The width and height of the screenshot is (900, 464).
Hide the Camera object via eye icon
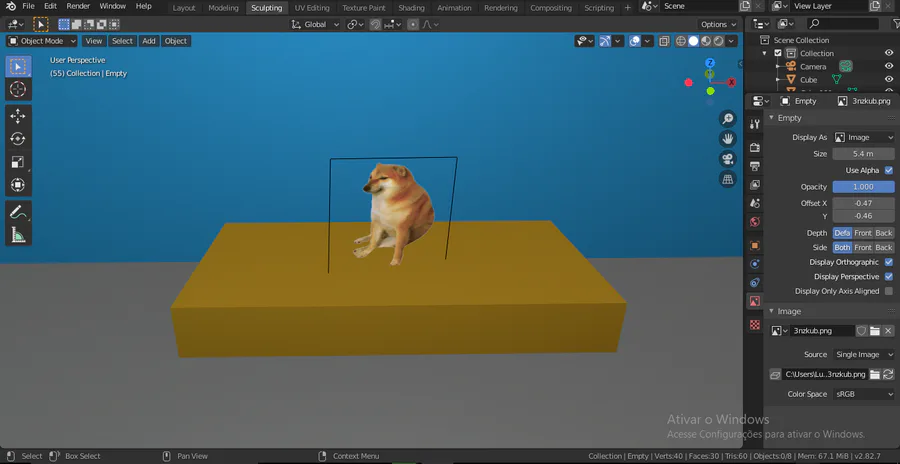click(x=889, y=67)
